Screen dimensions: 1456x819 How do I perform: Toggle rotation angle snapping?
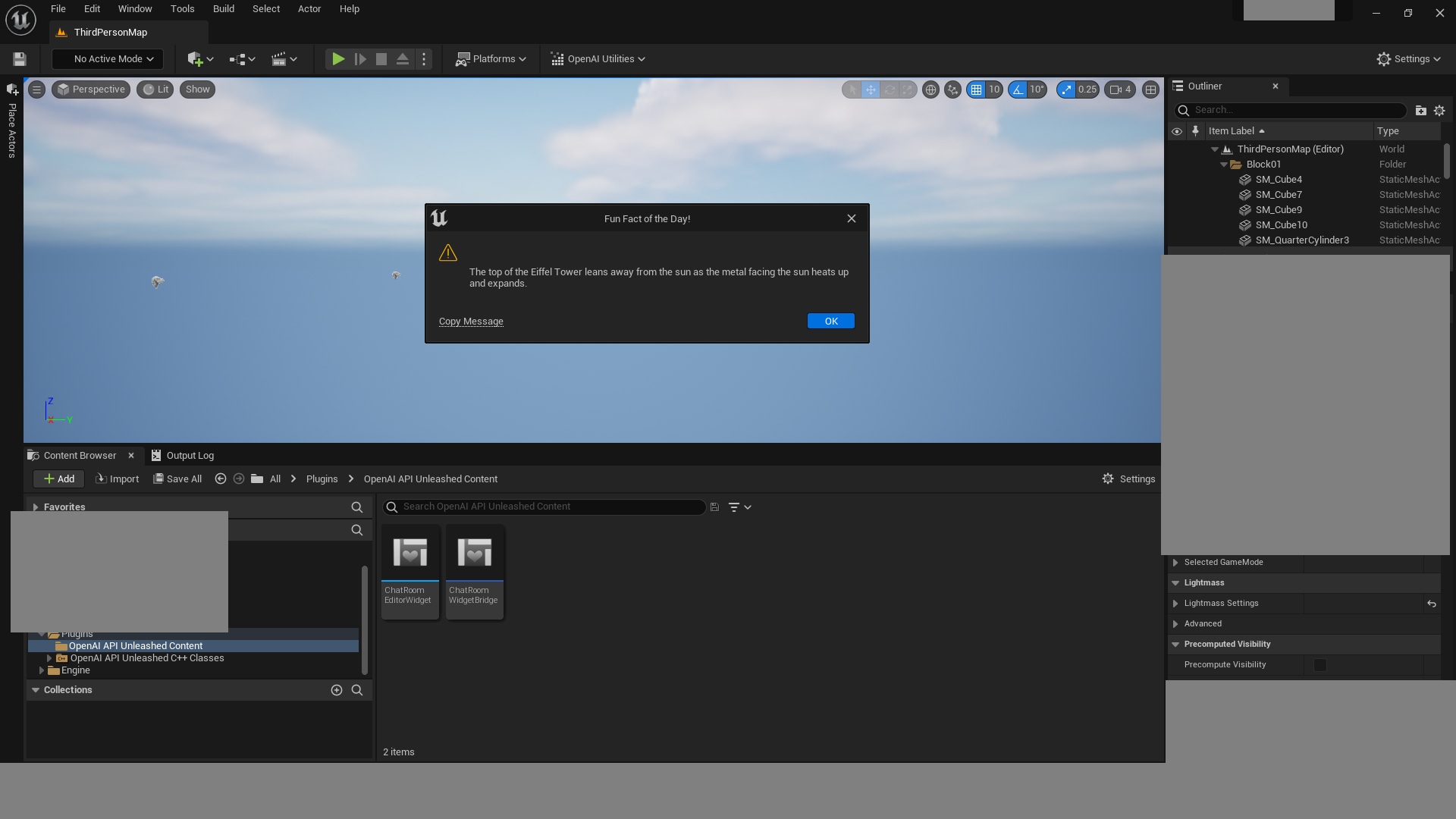click(1018, 89)
